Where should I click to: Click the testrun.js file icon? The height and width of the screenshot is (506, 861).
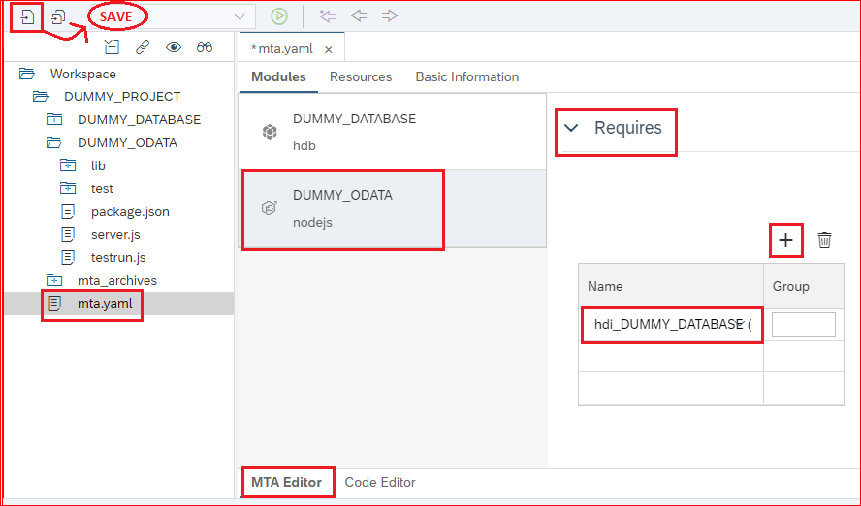click(68, 258)
